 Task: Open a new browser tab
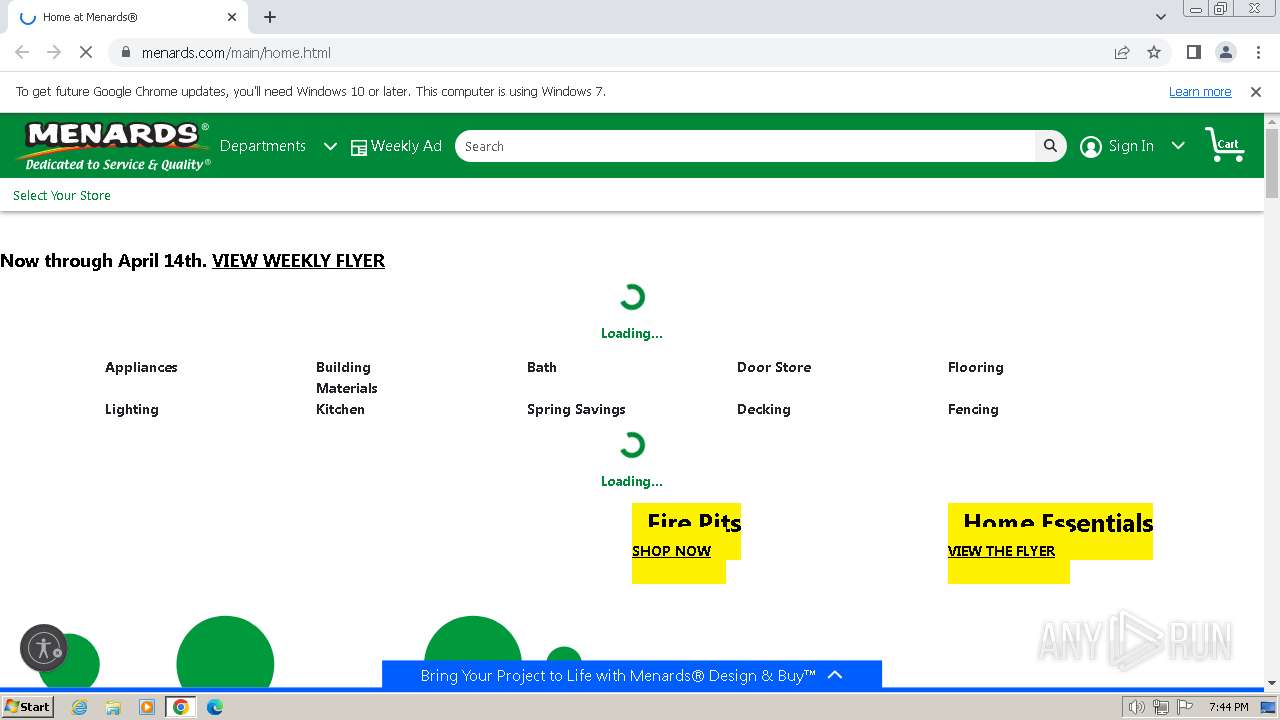[x=270, y=17]
